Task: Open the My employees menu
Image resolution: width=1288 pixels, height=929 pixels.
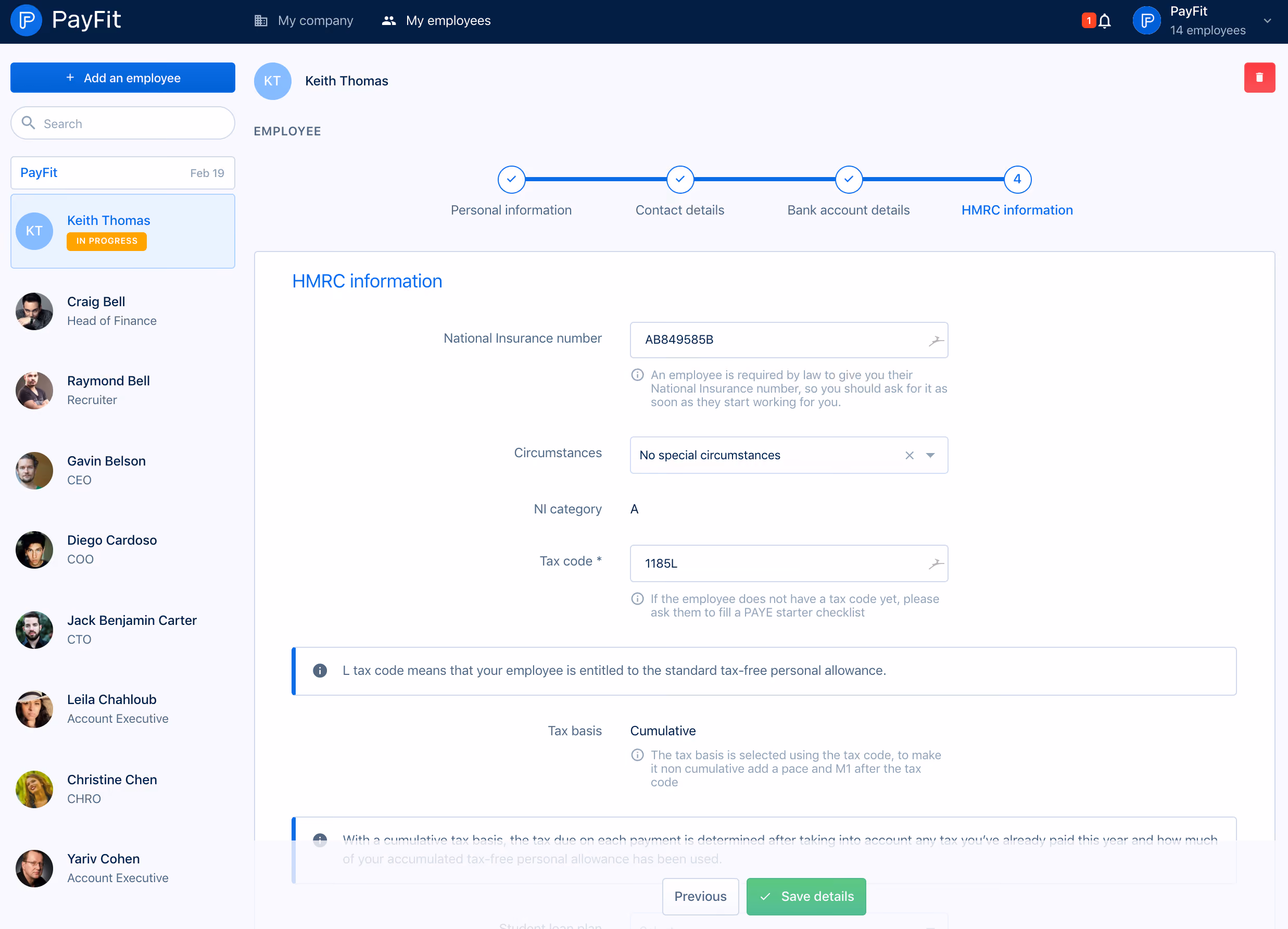Action: point(436,20)
